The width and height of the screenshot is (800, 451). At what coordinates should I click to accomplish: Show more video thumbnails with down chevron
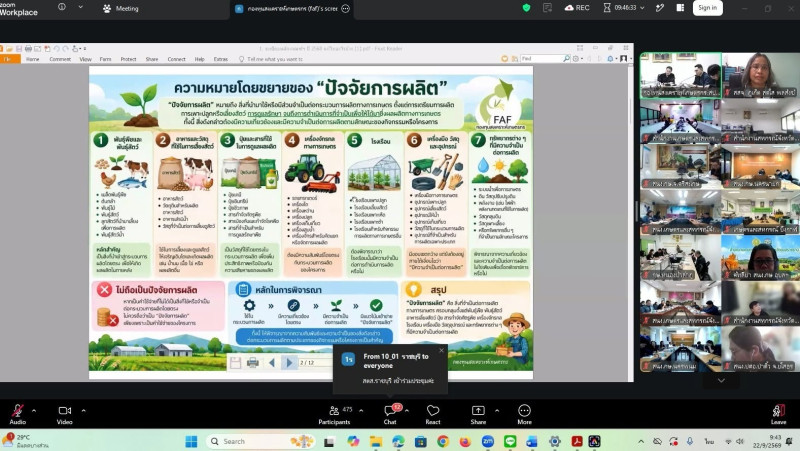[x=721, y=381]
